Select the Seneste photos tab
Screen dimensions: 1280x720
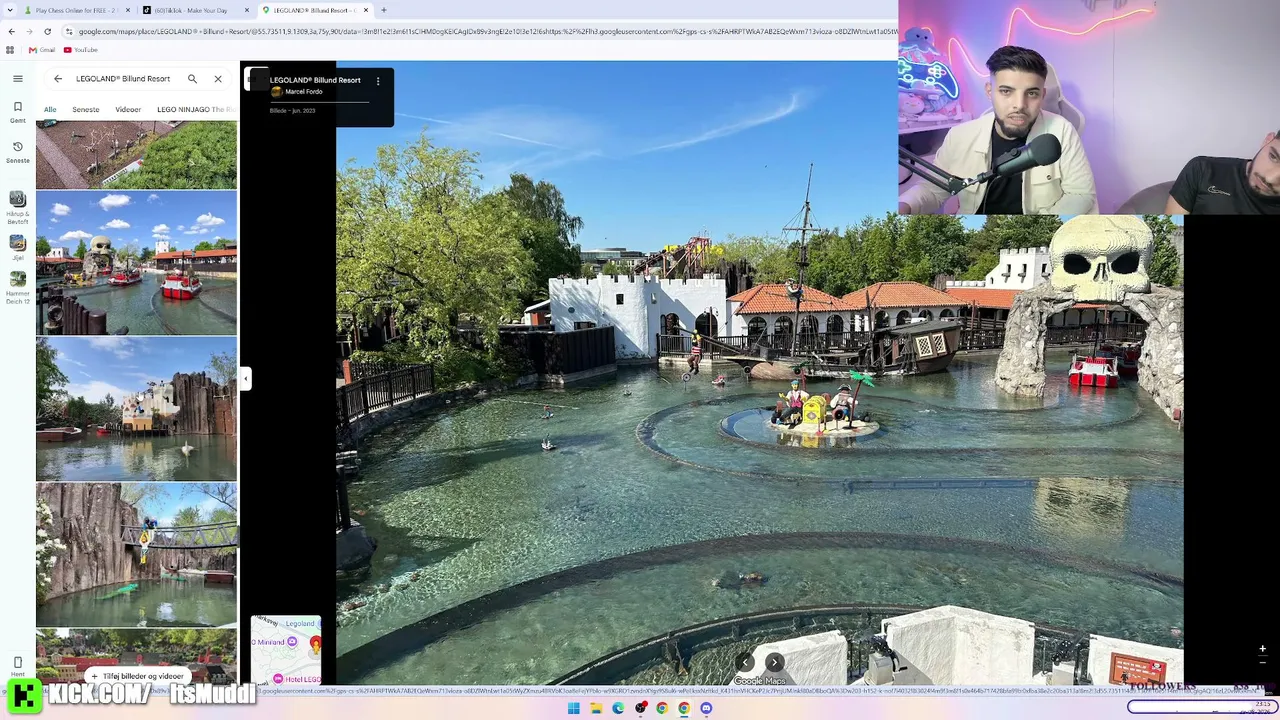[86, 109]
